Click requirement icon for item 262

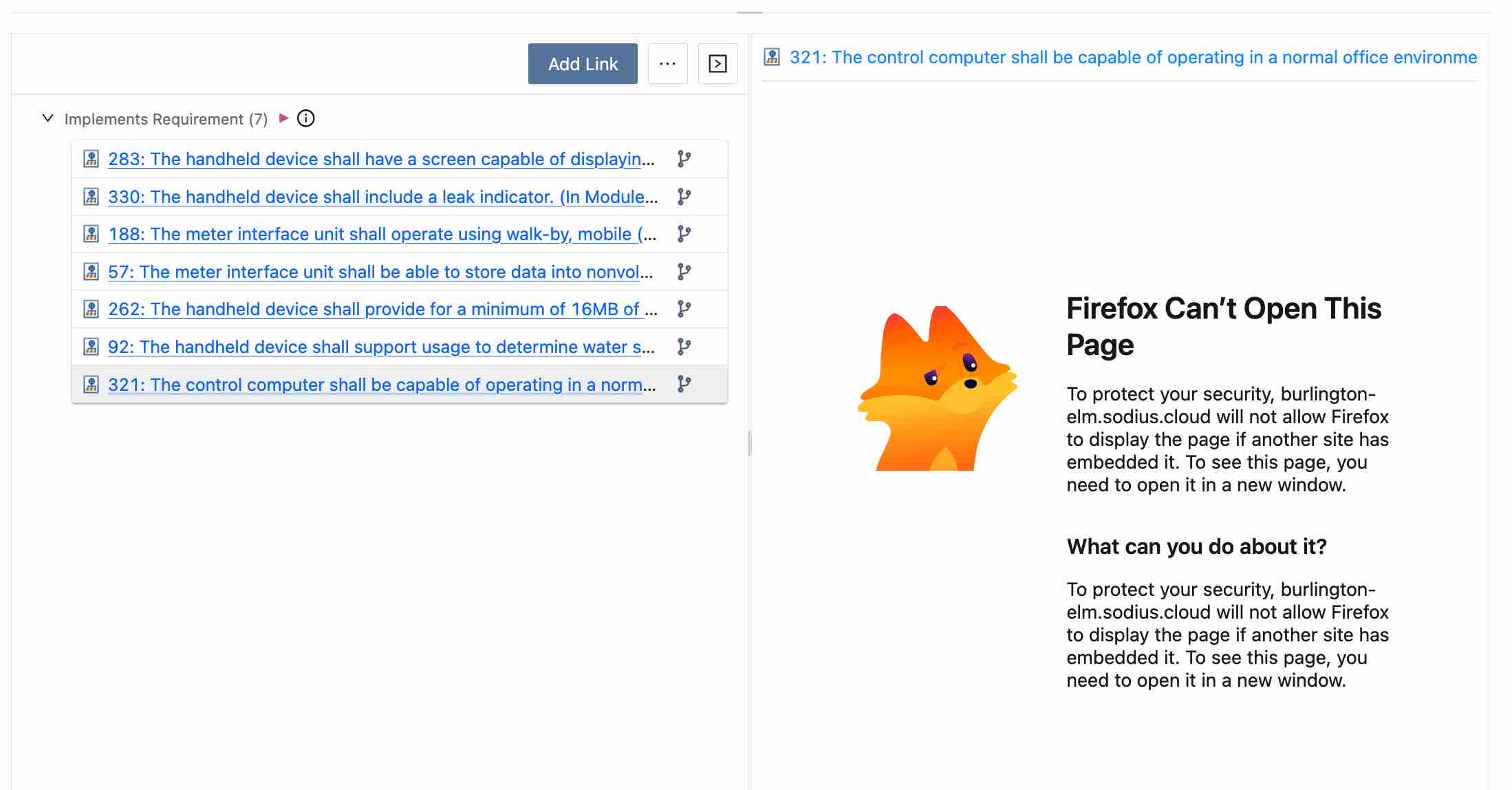(91, 309)
